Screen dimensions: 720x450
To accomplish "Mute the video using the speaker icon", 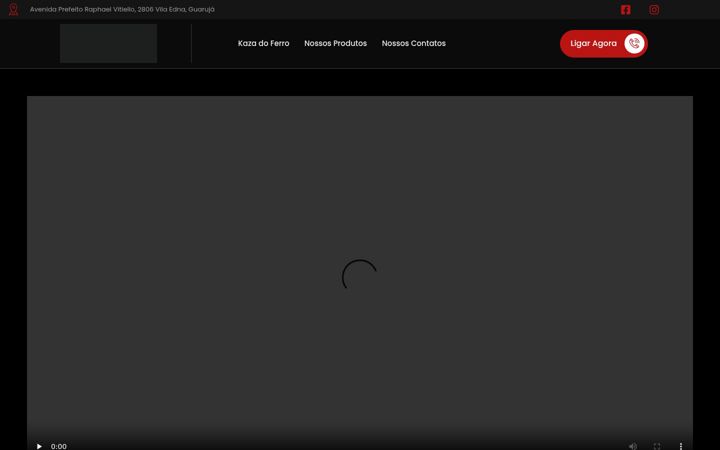I will click(633, 446).
